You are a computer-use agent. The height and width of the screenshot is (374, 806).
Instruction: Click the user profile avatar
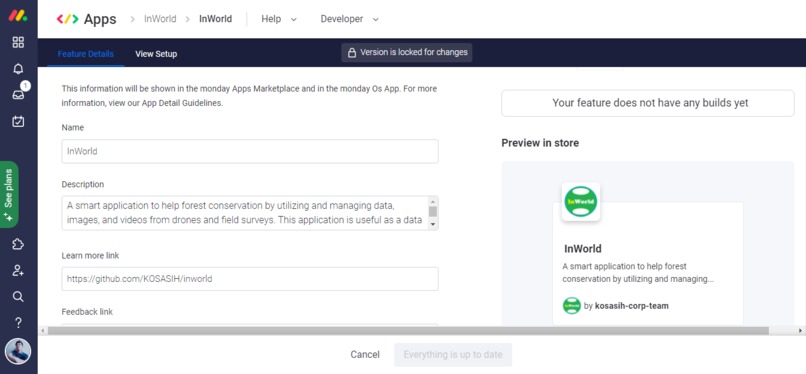point(18,351)
